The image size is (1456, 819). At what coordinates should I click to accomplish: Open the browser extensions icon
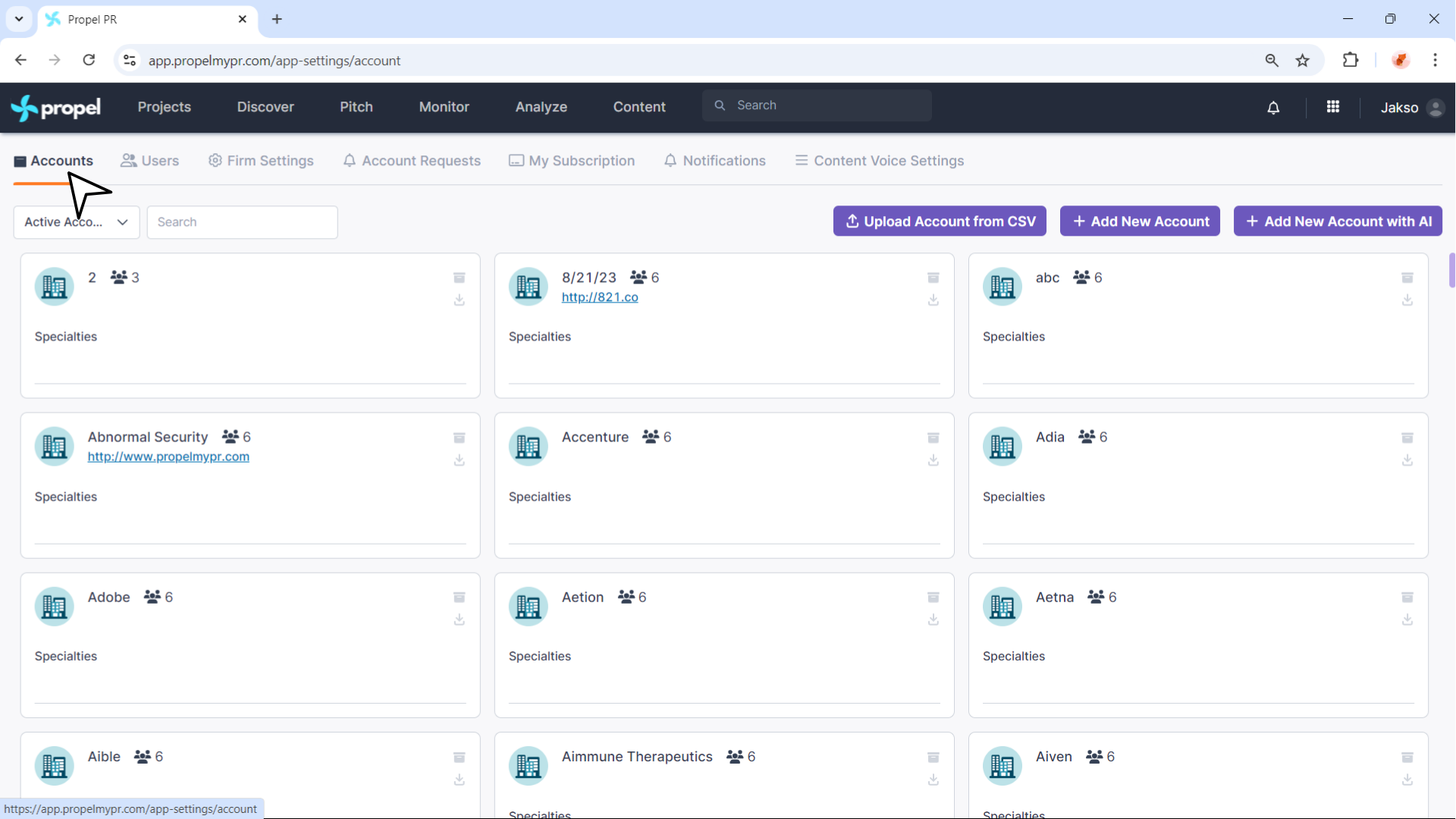[1351, 60]
